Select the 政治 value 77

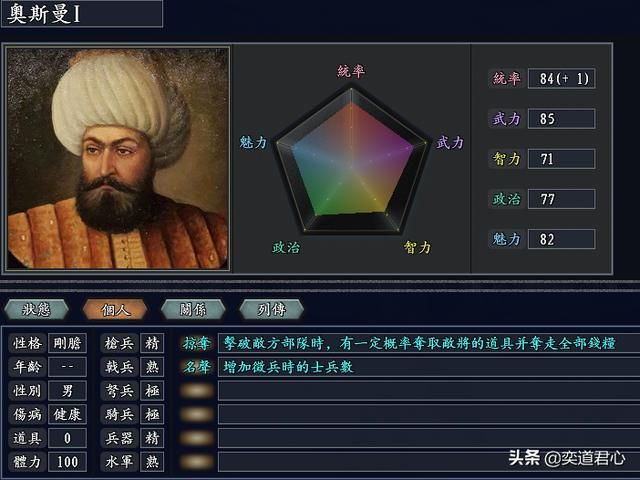click(x=562, y=199)
